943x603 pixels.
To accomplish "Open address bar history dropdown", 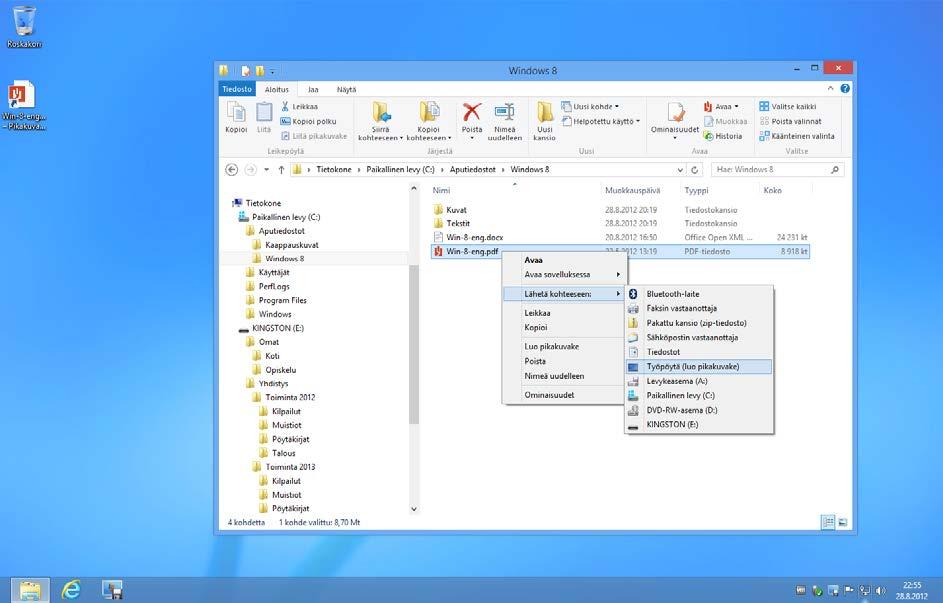I will [680, 170].
